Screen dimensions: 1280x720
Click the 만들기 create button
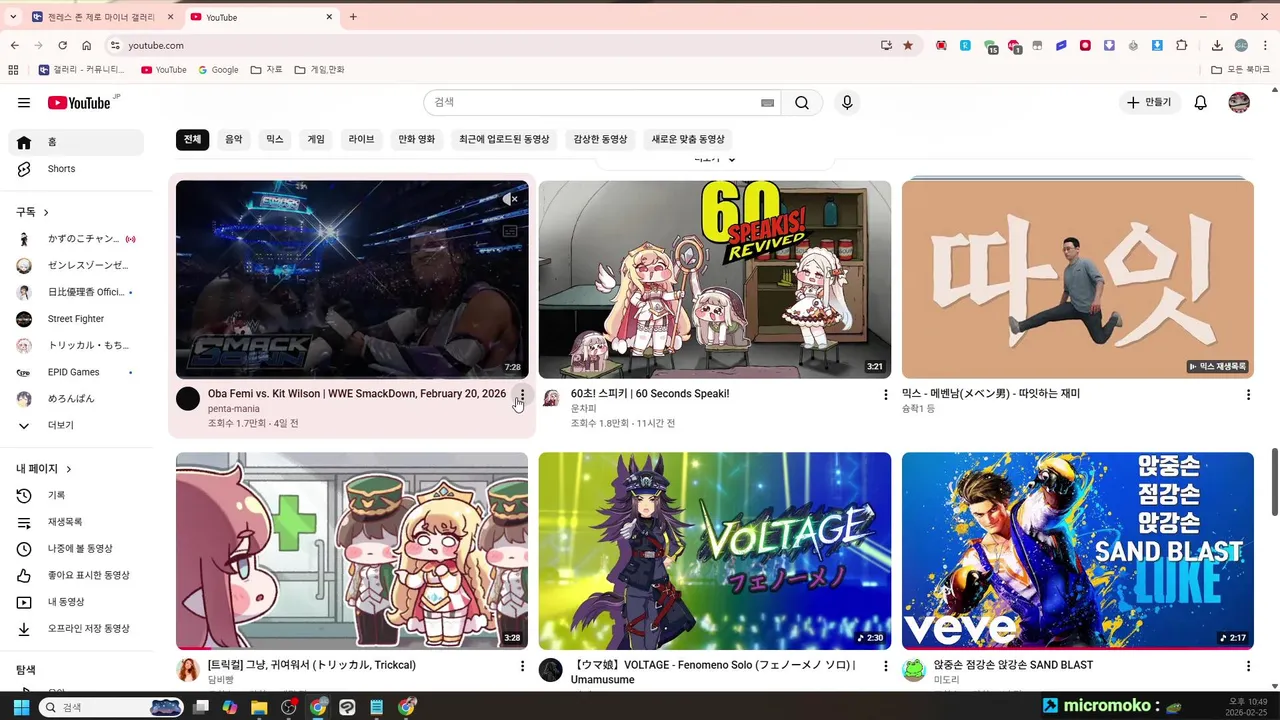(x=1148, y=103)
